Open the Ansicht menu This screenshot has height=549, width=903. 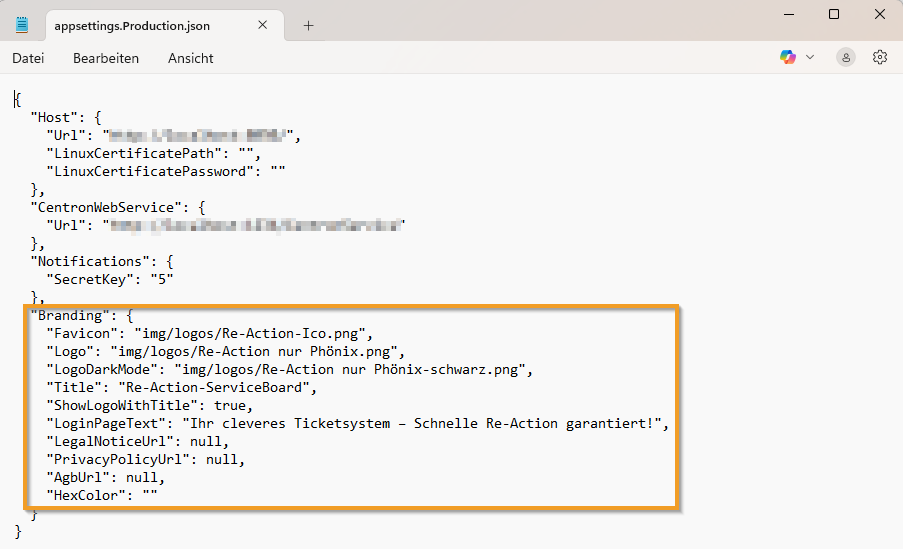tap(190, 58)
